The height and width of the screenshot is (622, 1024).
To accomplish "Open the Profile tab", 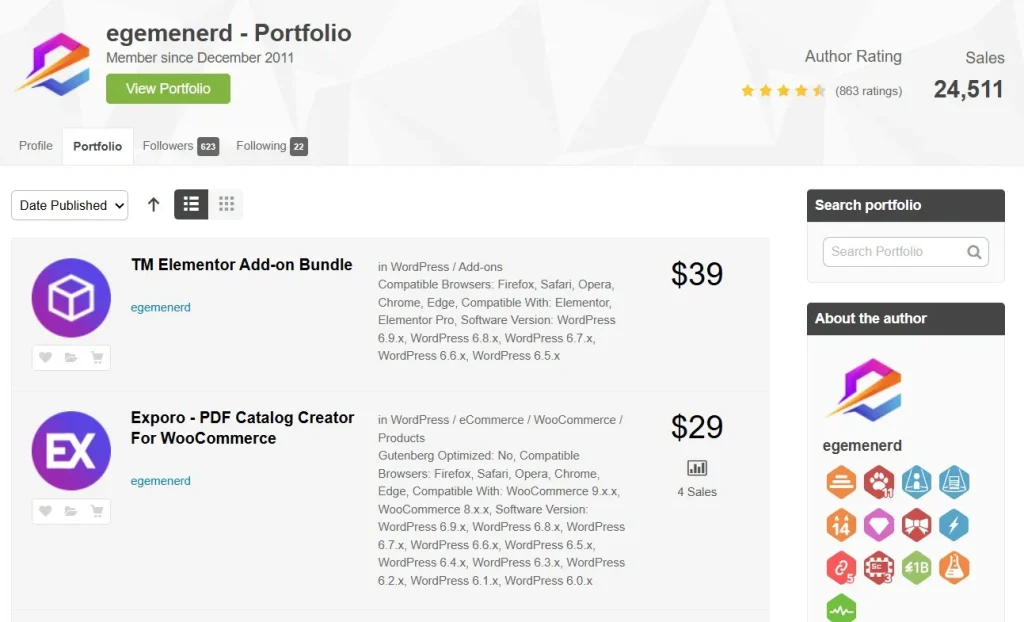I will [36, 146].
